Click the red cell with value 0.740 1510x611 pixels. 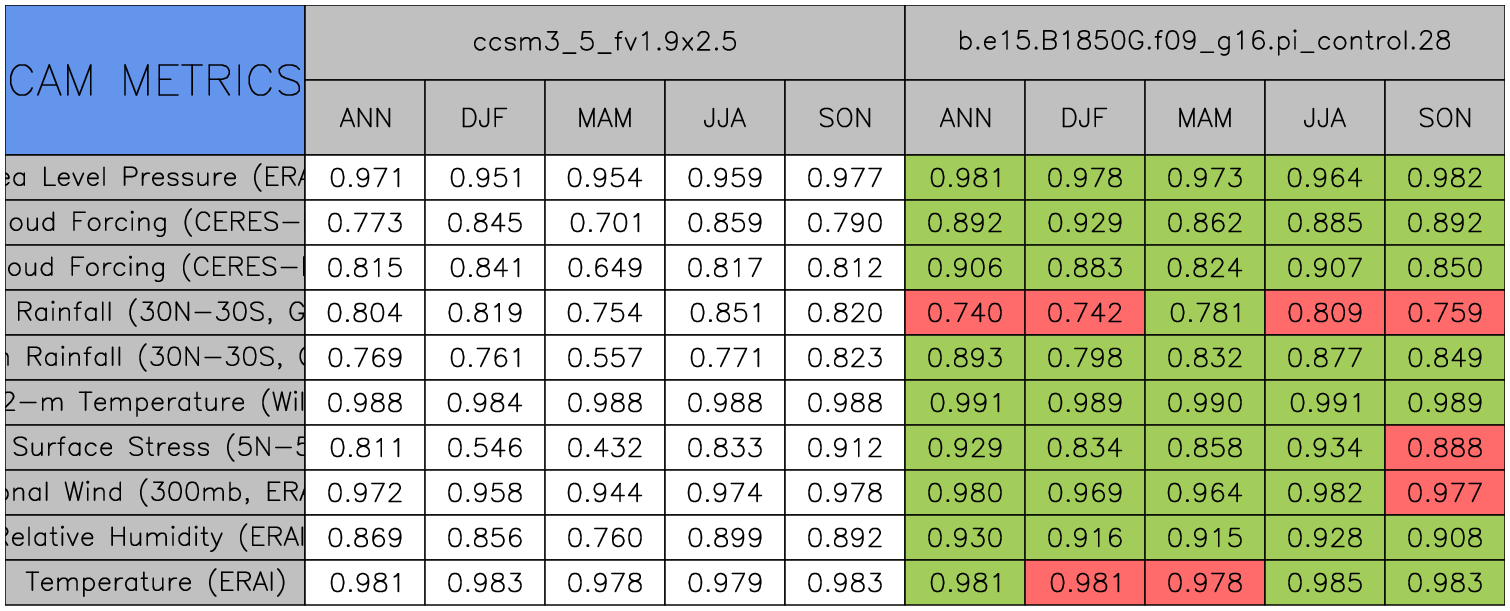coord(965,313)
